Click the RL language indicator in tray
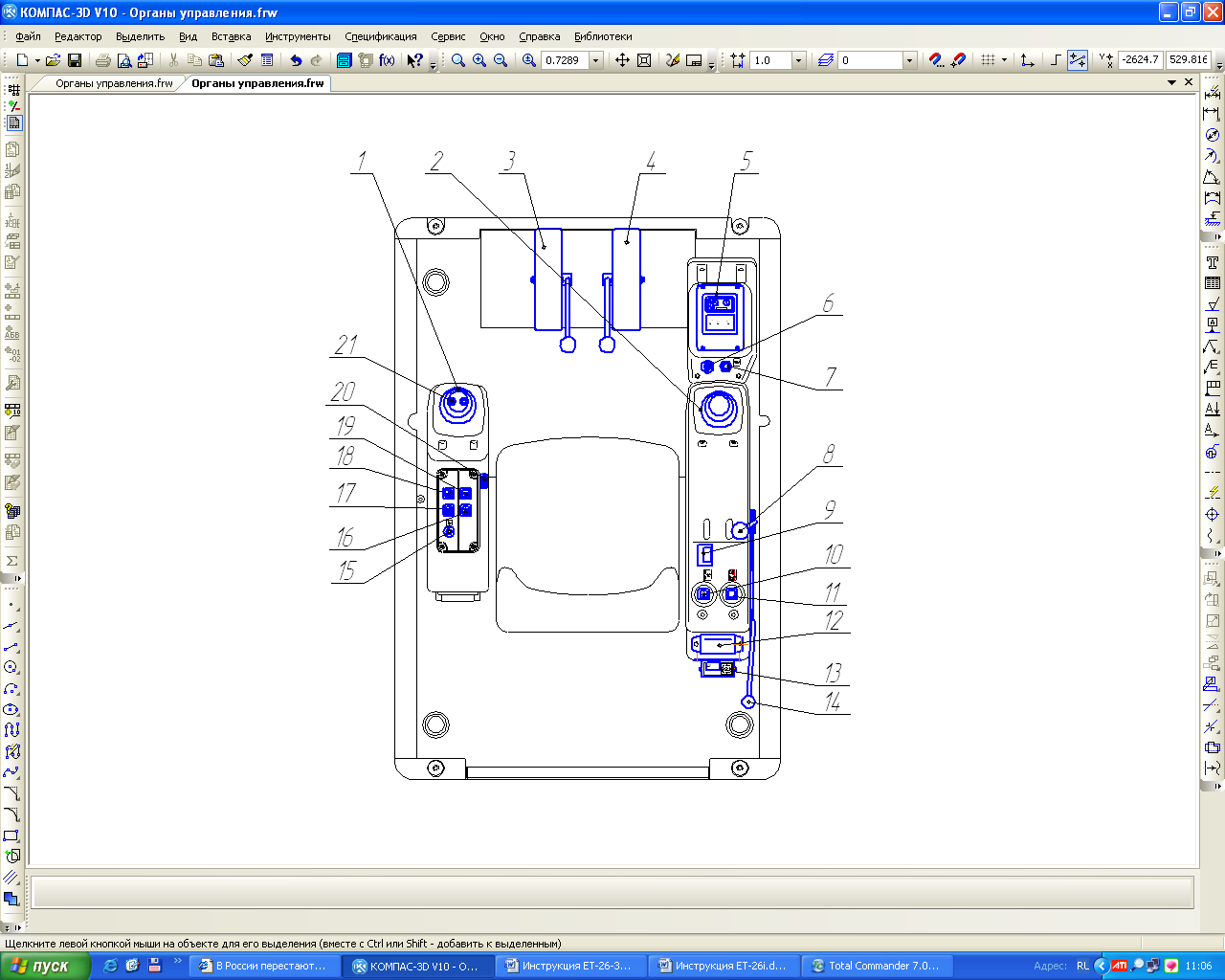Screen dimensions: 1225x980 point(1082,966)
